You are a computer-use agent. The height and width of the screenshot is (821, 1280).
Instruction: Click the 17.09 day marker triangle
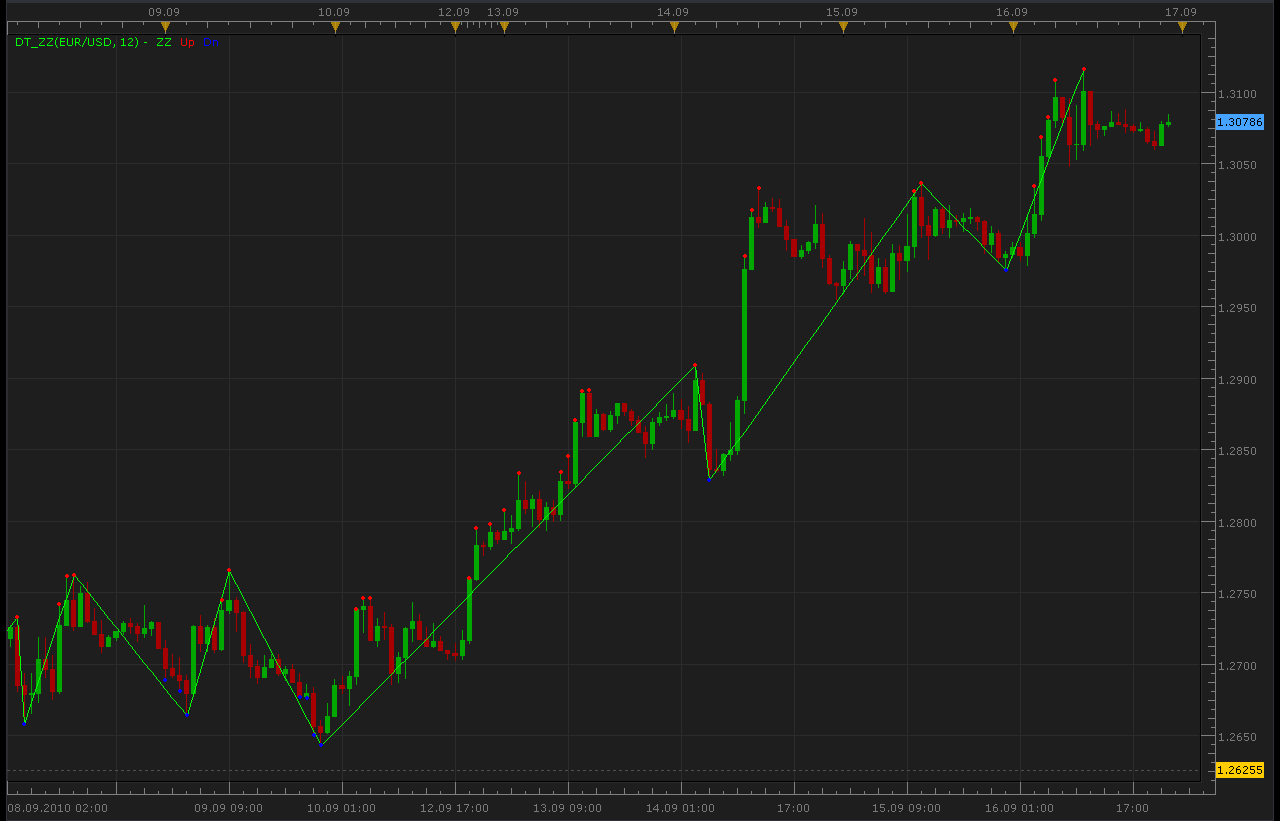(x=1183, y=28)
